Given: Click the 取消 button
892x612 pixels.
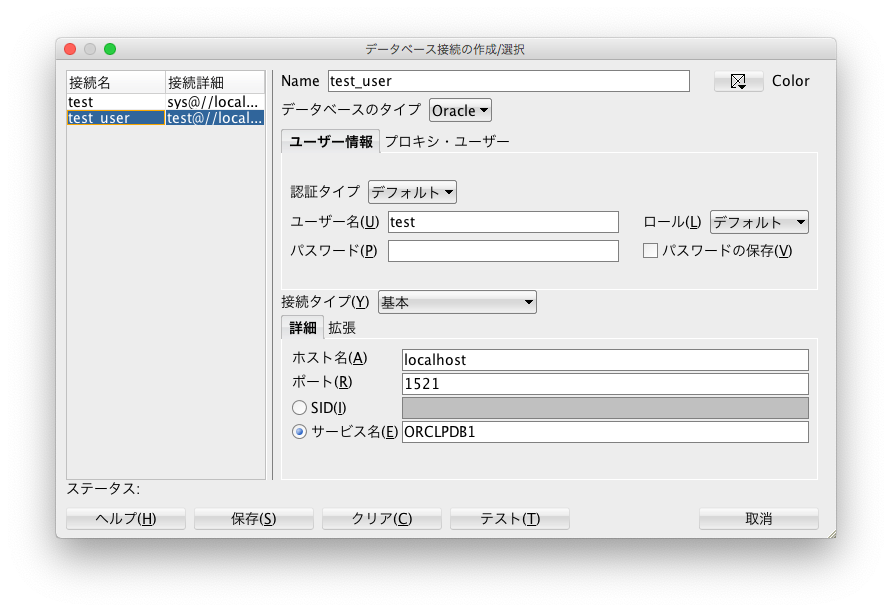Looking at the screenshot, I should pyautogui.click(x=759, y=519).
